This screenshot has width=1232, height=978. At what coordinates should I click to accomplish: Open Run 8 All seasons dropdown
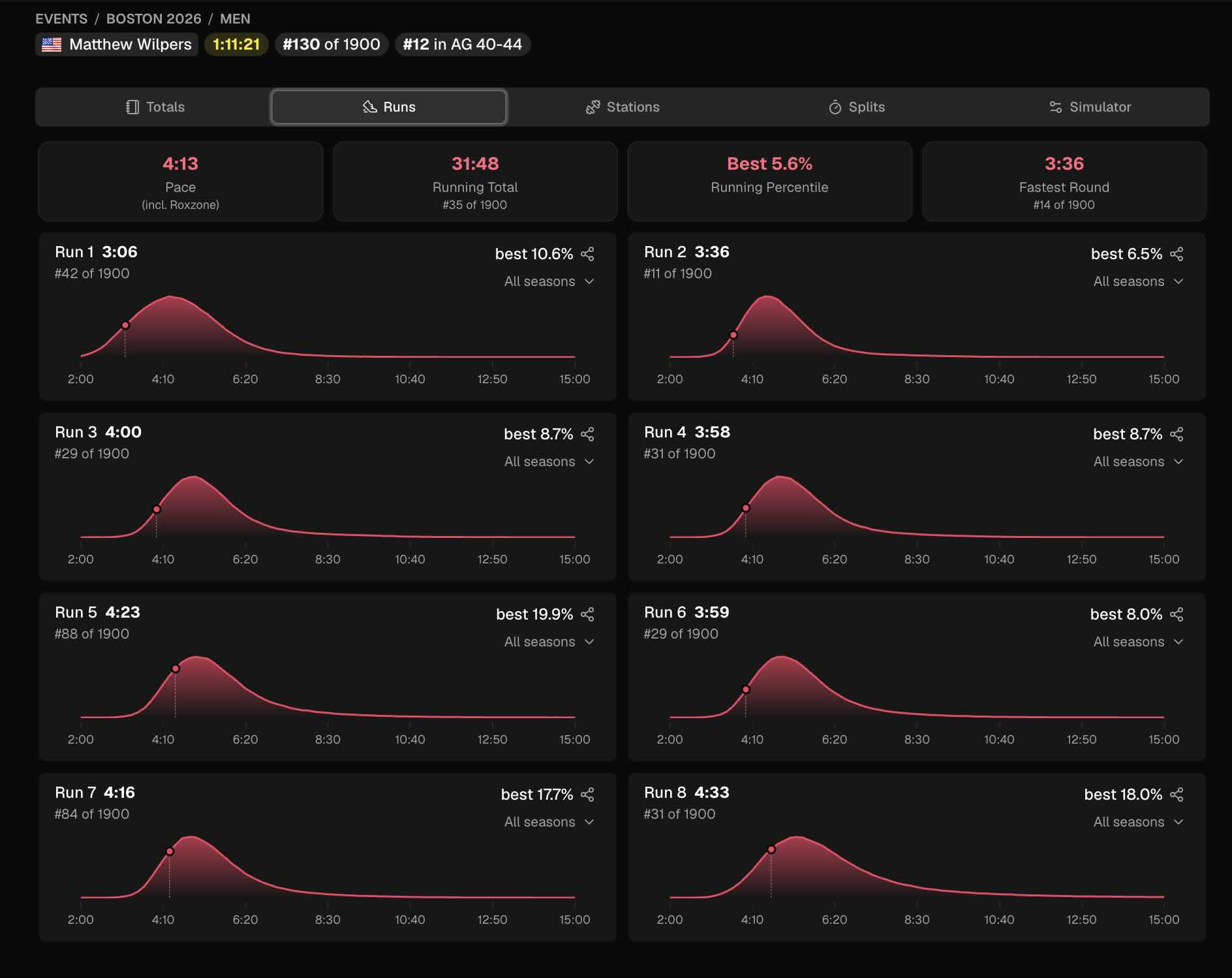[1138, 822]
